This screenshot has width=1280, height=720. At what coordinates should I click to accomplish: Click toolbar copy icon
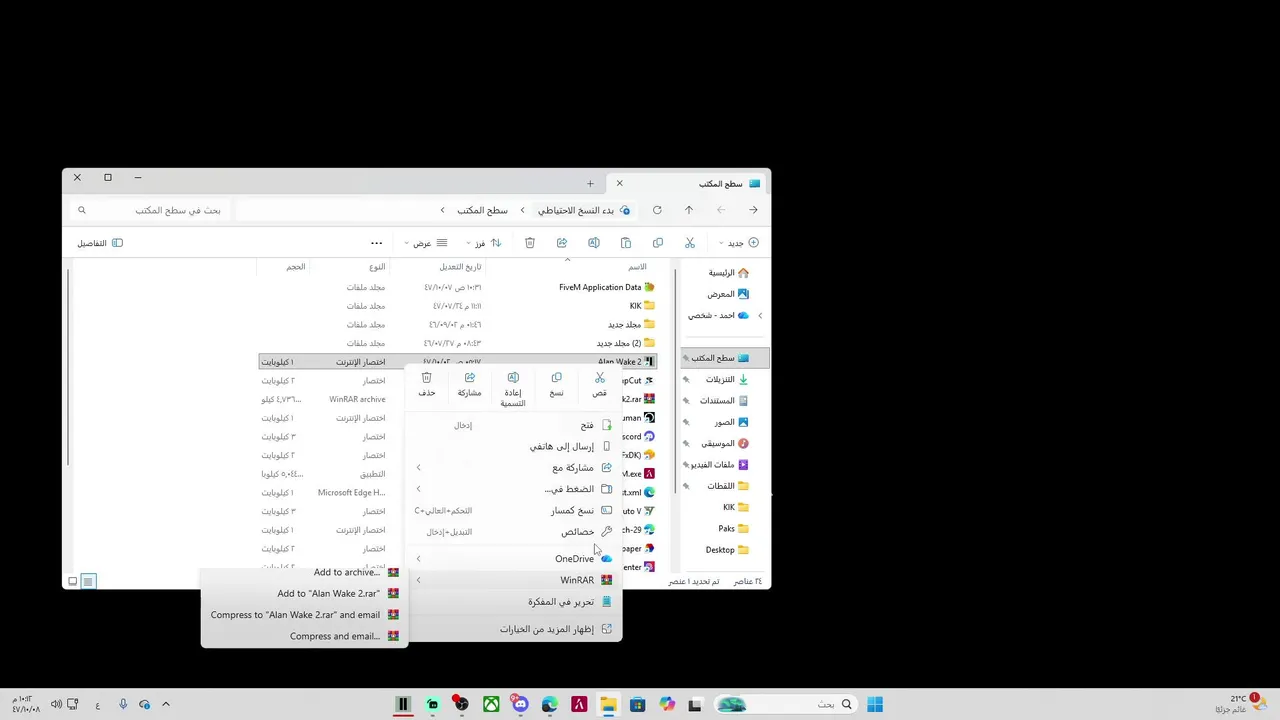[658, 243]
